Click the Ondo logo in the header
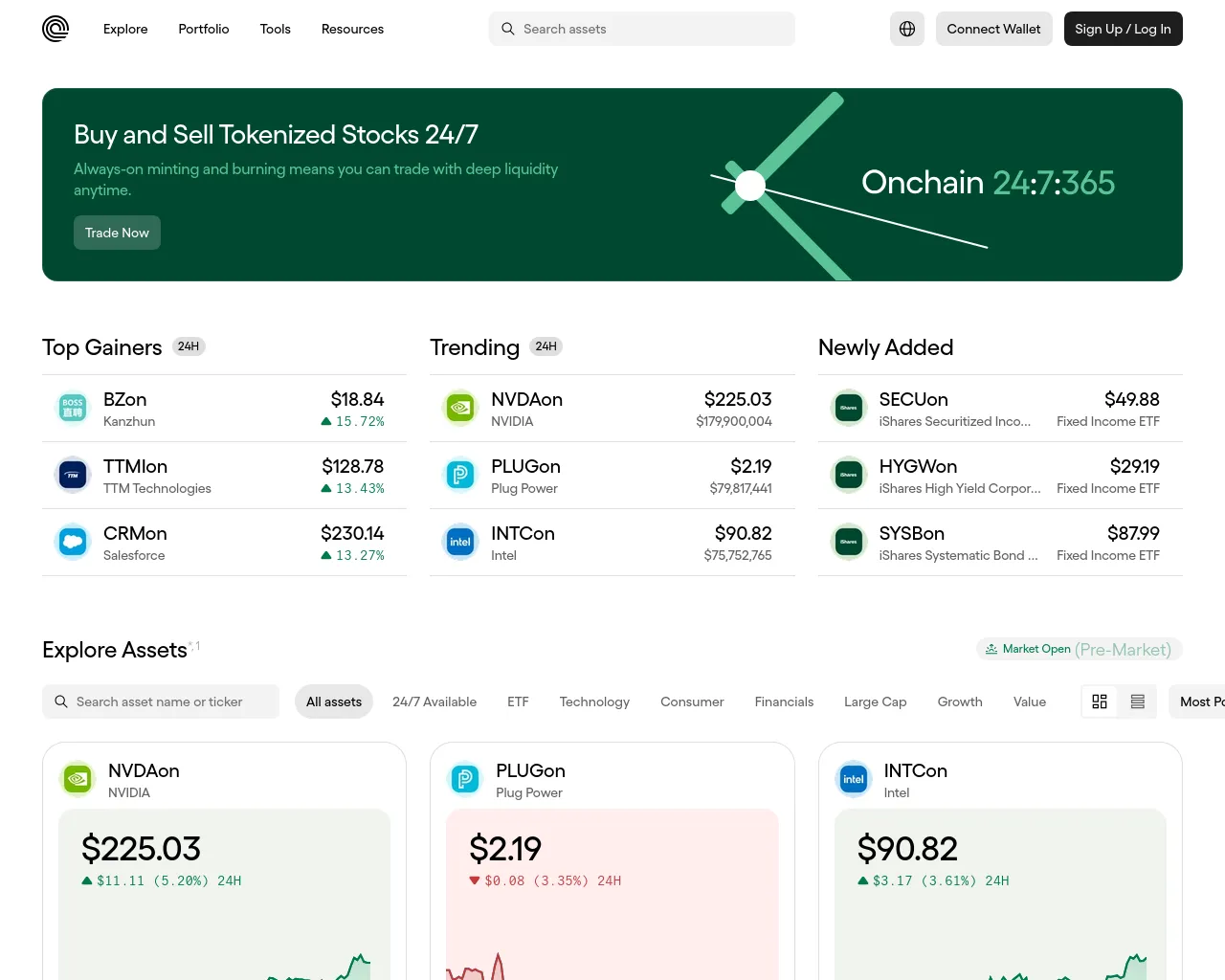This screenshot has width=1225, height=980. (x=56, y=29)
